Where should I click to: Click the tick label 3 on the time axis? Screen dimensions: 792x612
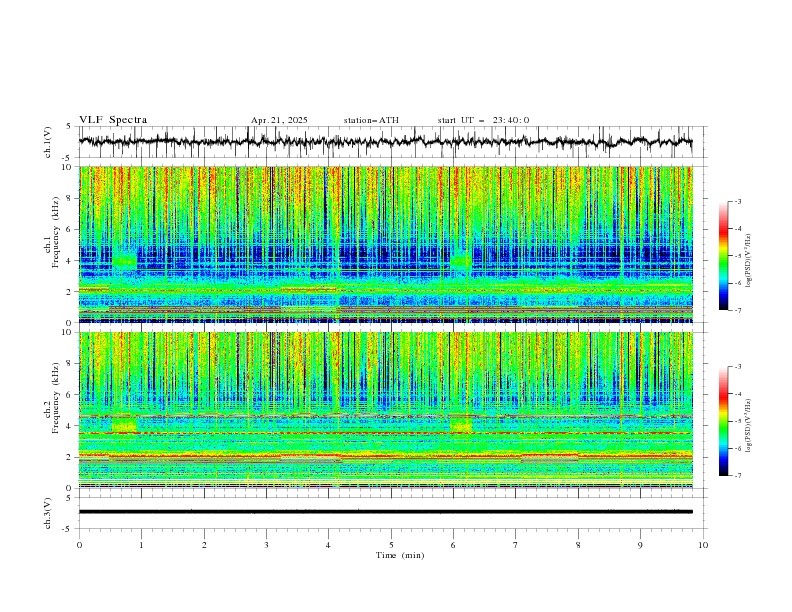266,545
